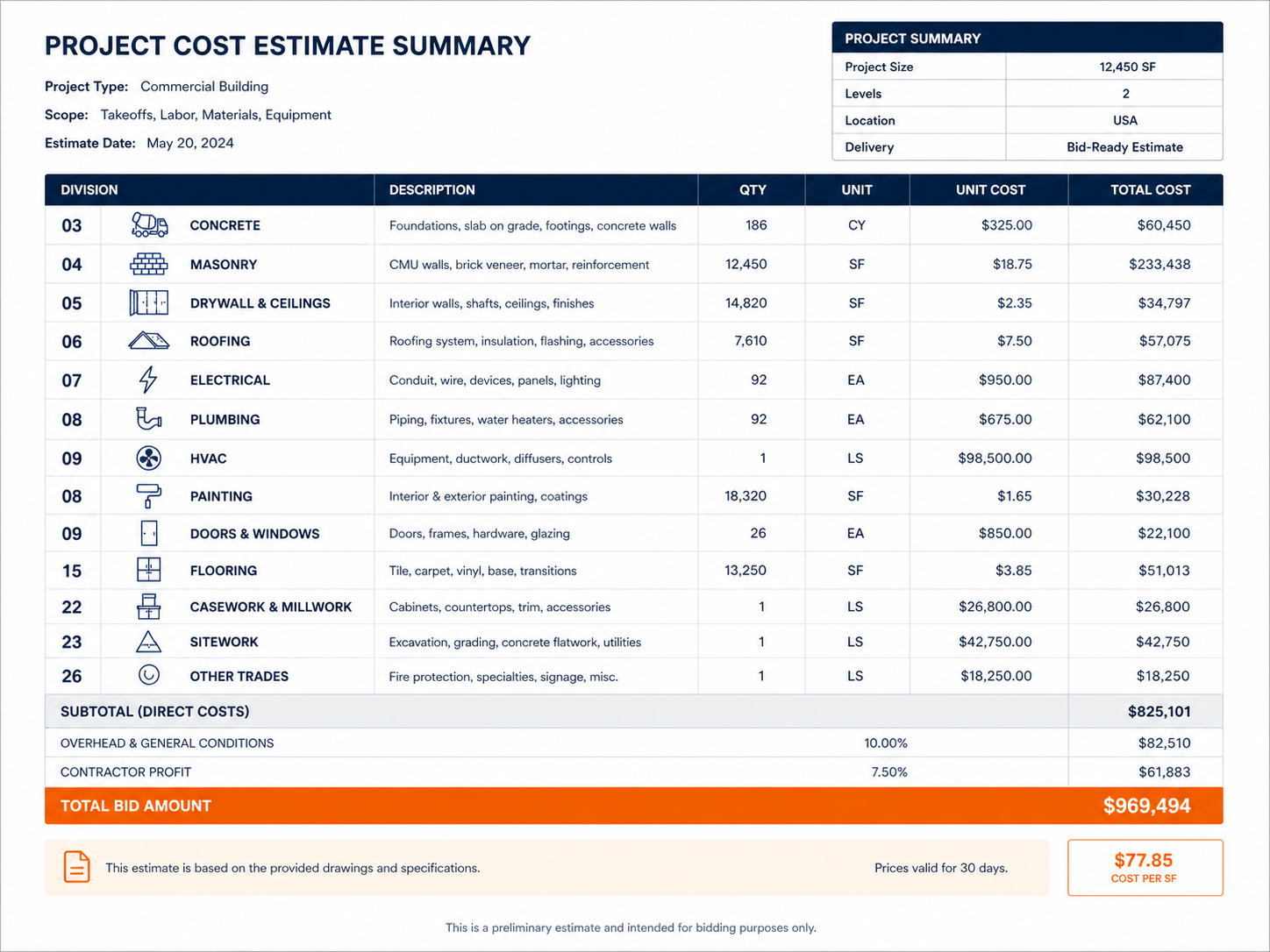Click the Other Trades circular icon
This screenshot has height=952, width=1270.
[149, 675]
